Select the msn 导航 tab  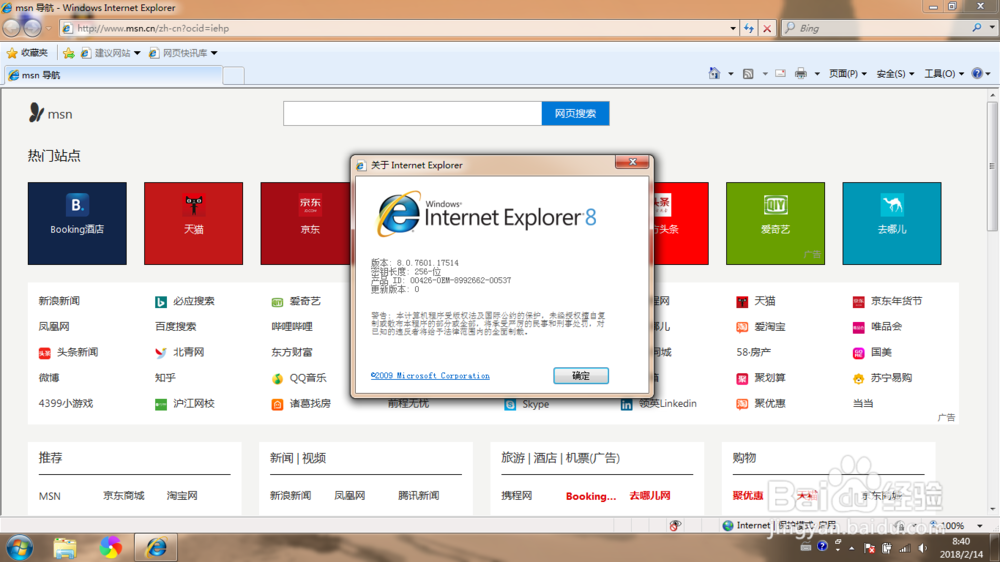[113, 75]
